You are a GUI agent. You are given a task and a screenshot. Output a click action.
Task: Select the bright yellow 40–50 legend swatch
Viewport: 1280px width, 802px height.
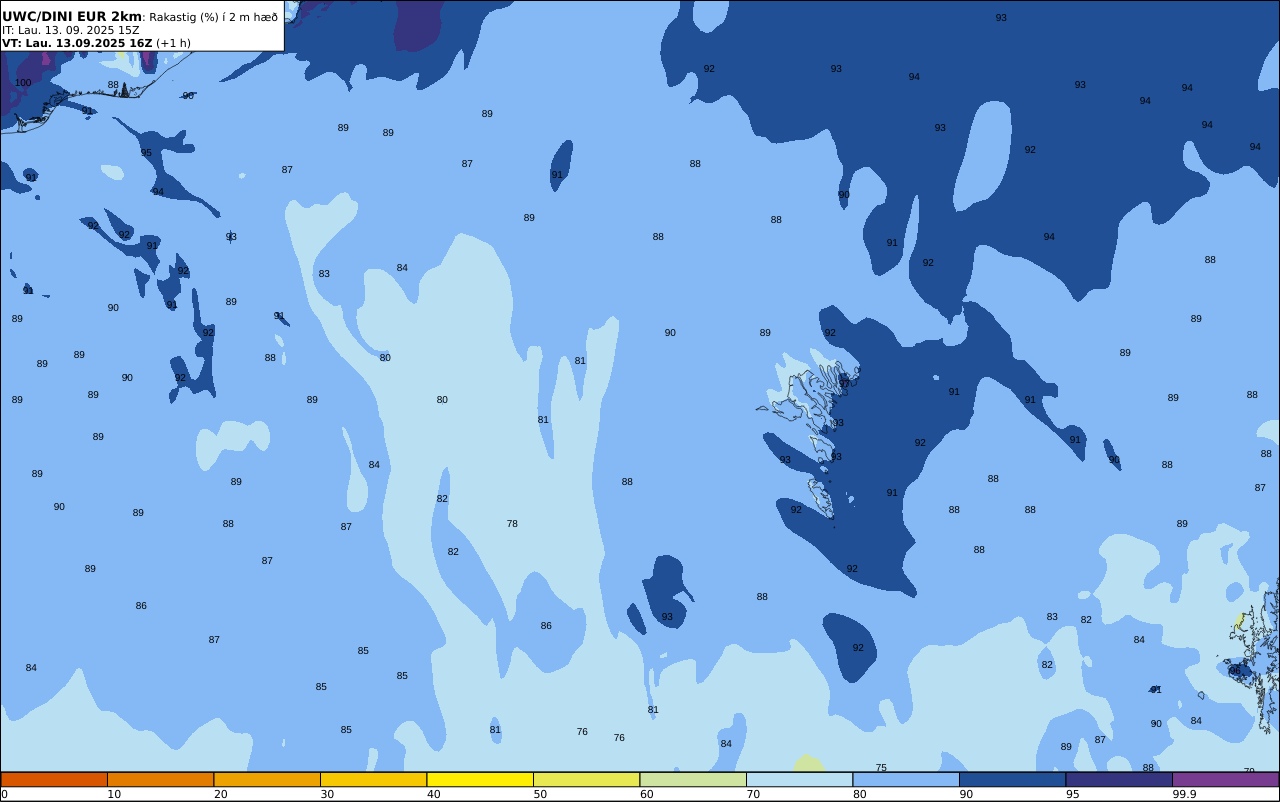(480, 779)
